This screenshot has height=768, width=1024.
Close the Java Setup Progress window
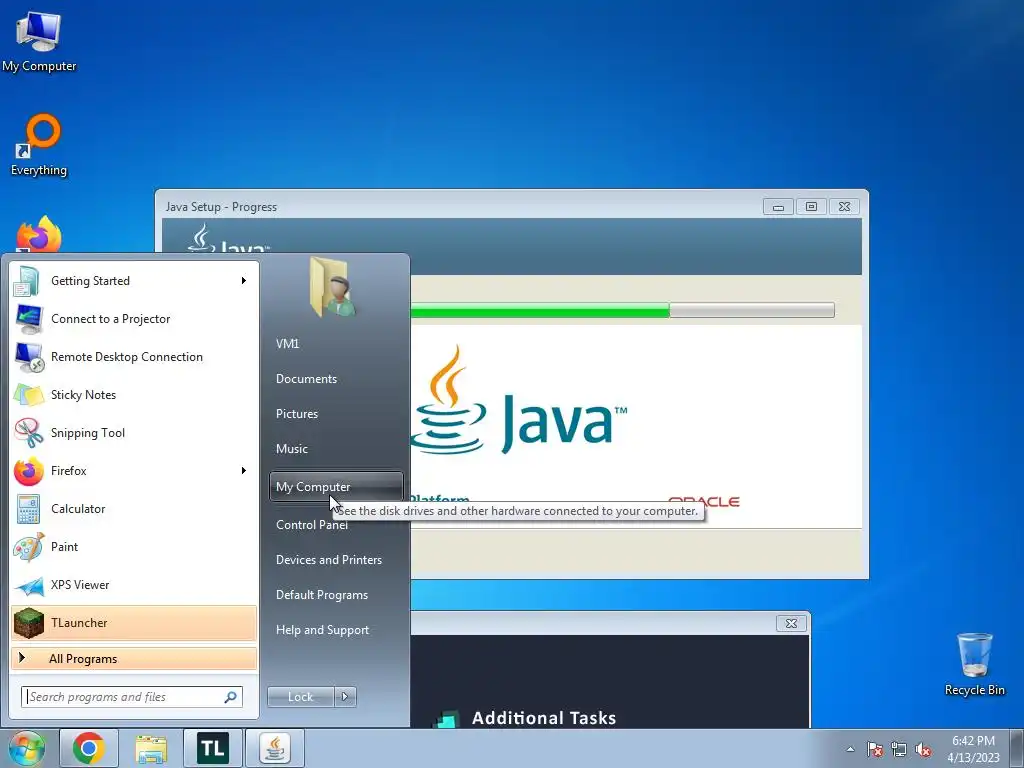[844, 207]
